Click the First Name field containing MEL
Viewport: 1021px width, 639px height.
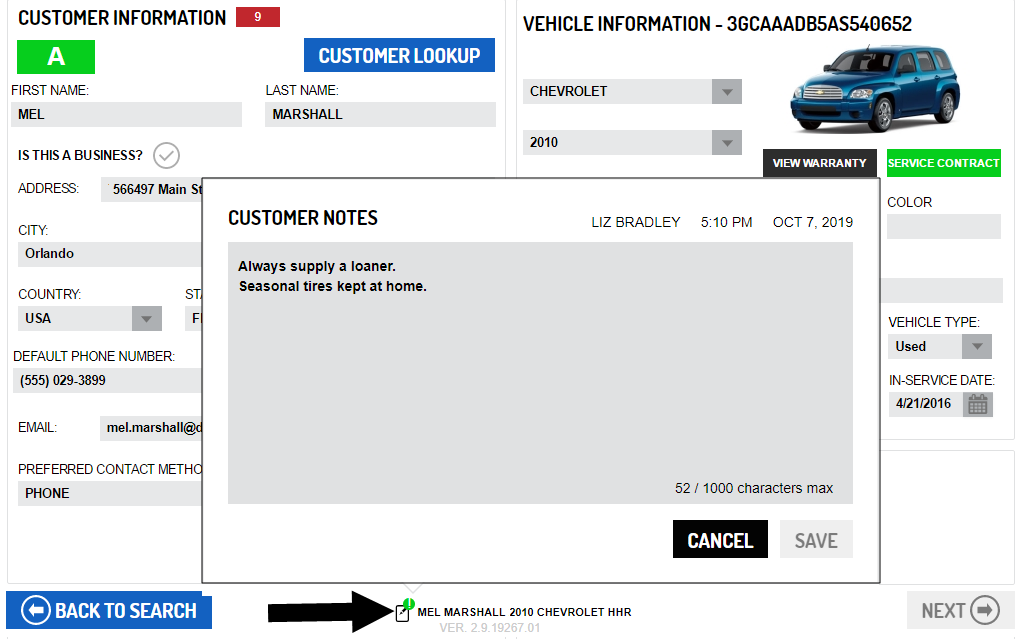click(x=126, y=115)
